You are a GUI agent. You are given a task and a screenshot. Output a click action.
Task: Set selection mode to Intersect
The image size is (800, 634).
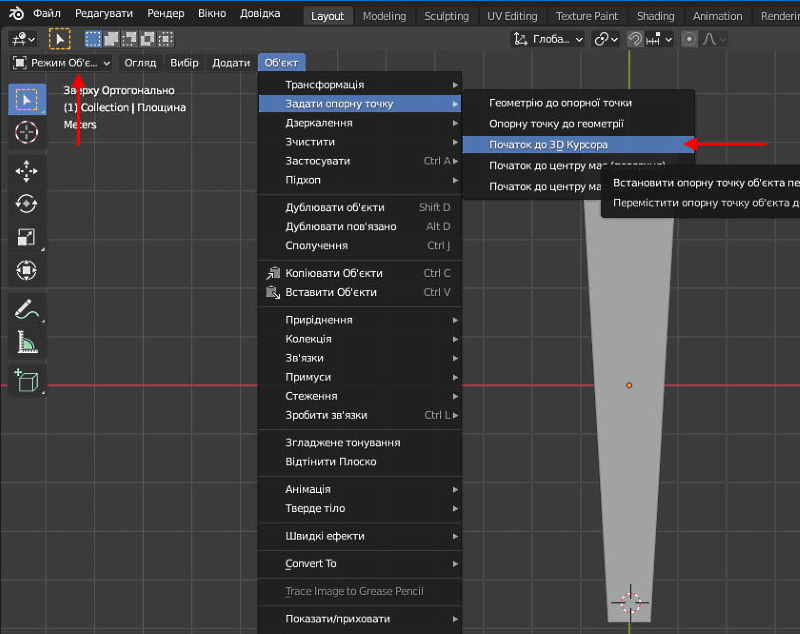pos(165,39)
